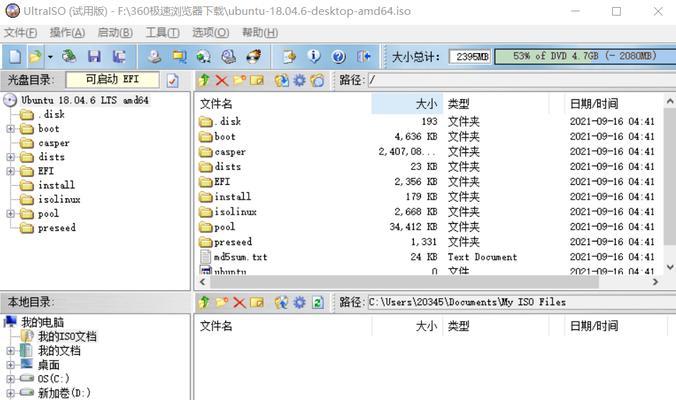Viewport: 676px width, 400px height.
Task: Click the image path field showing /
Action: click(522, 80)
